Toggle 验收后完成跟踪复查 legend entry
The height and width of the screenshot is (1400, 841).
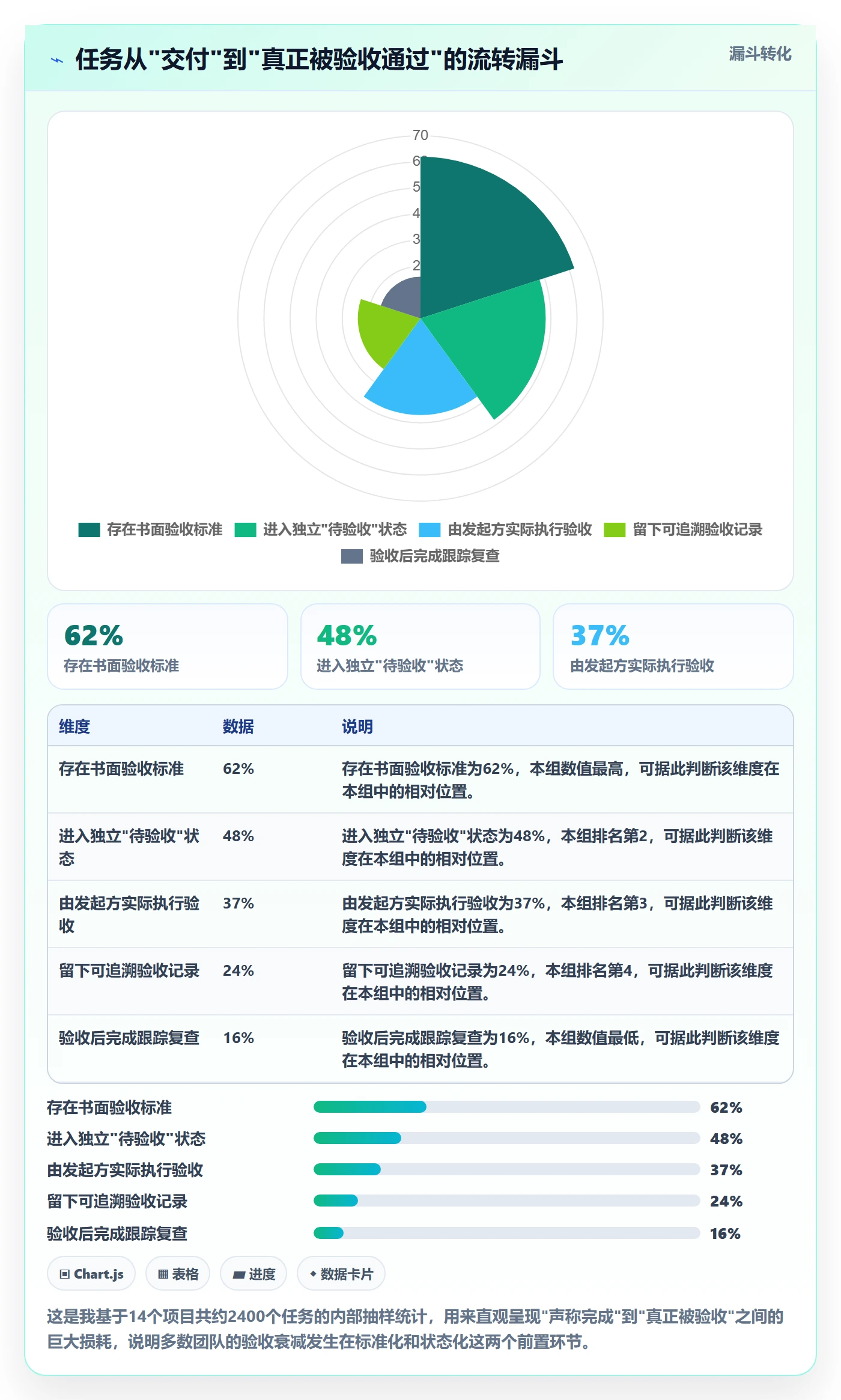(421, 556)
